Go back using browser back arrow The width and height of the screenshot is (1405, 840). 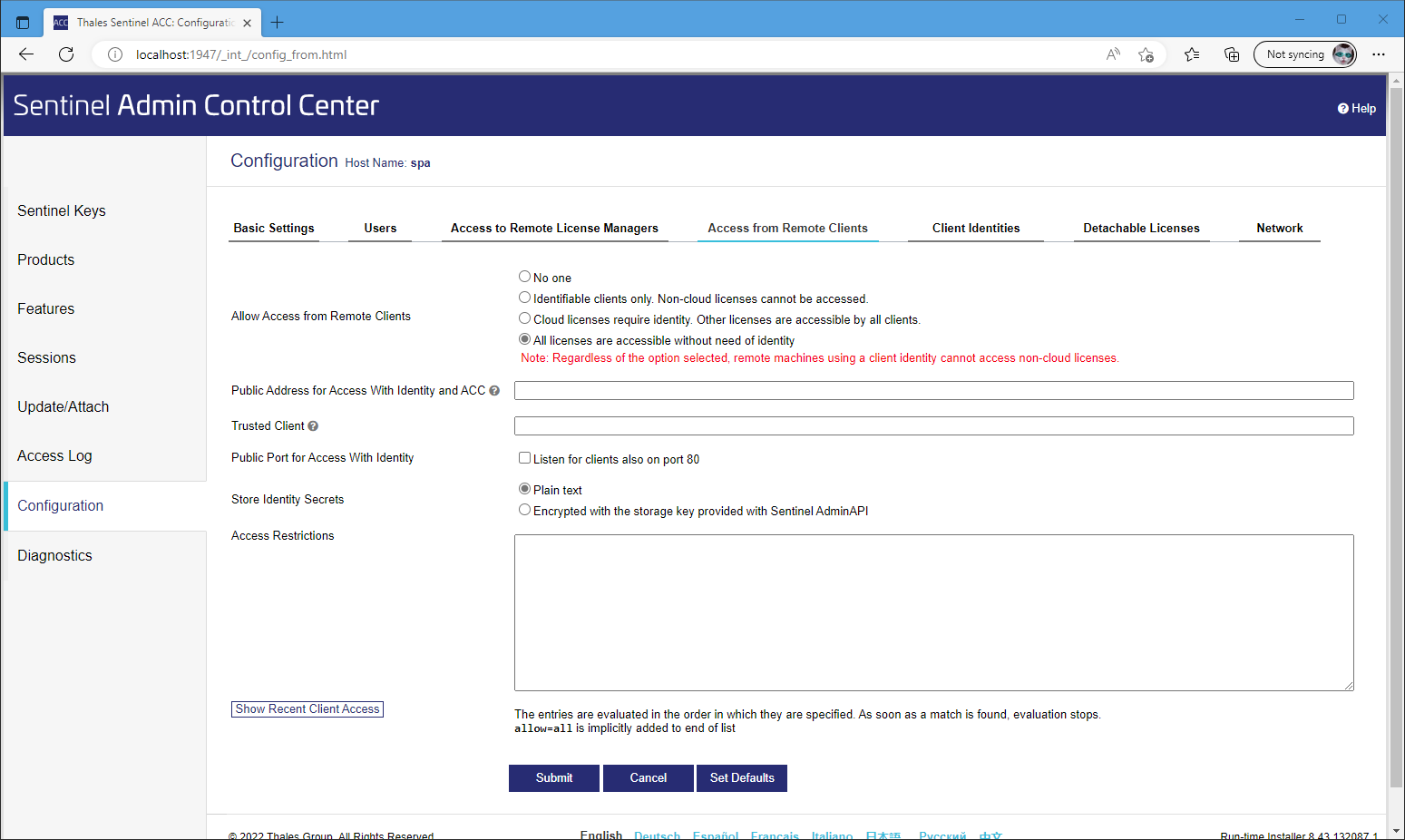click(26, 54)
